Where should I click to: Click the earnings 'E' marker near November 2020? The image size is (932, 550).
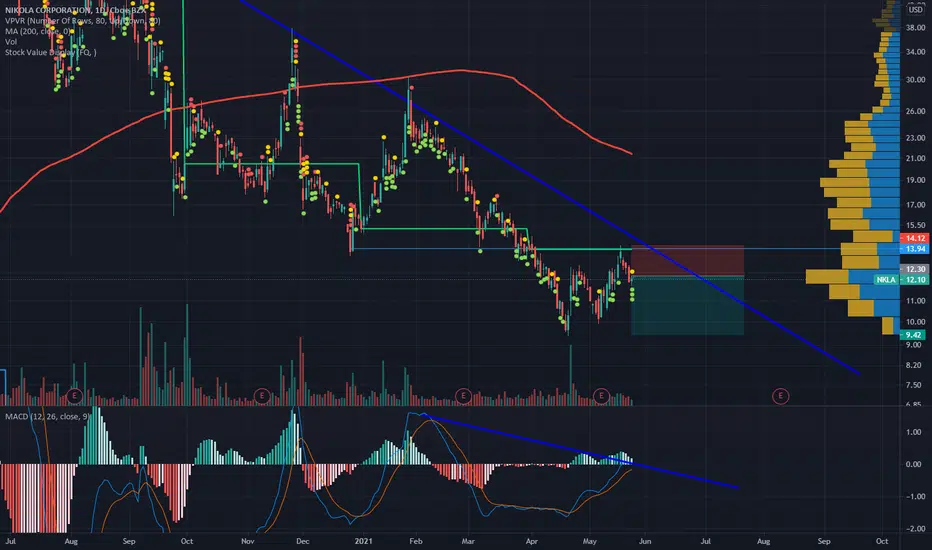pos(262,395)
